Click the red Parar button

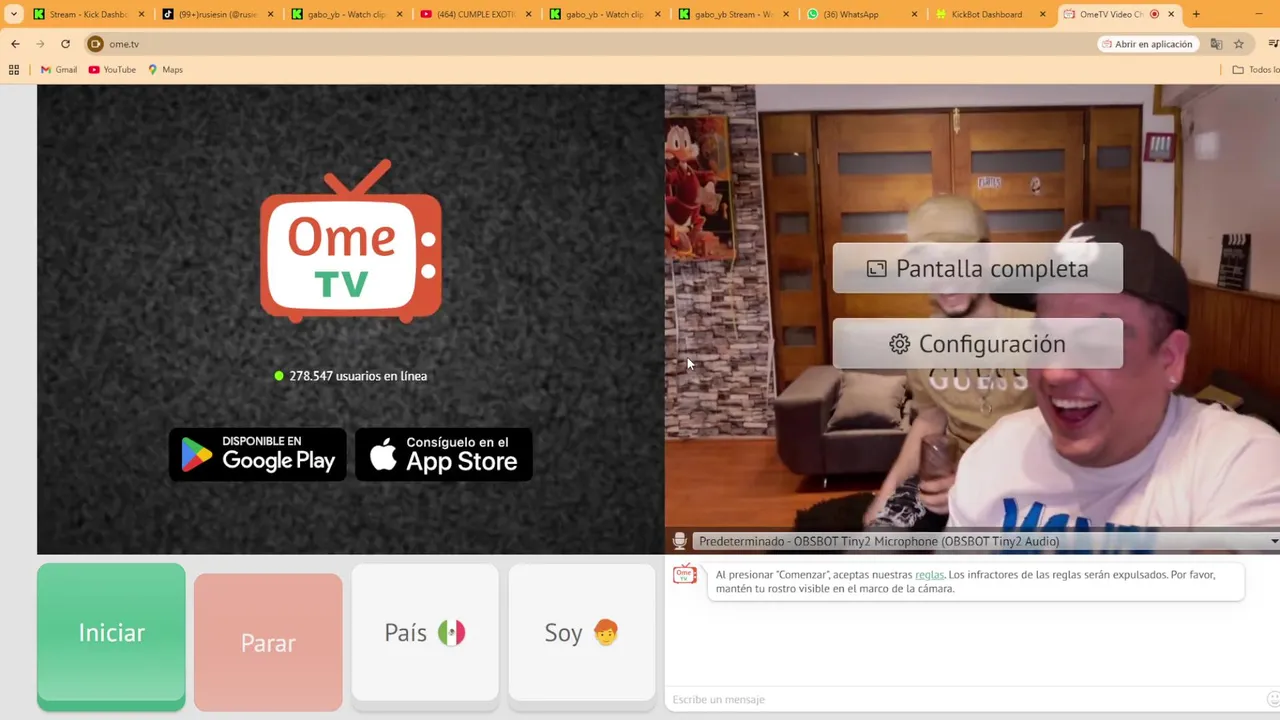tap(268, 643)
